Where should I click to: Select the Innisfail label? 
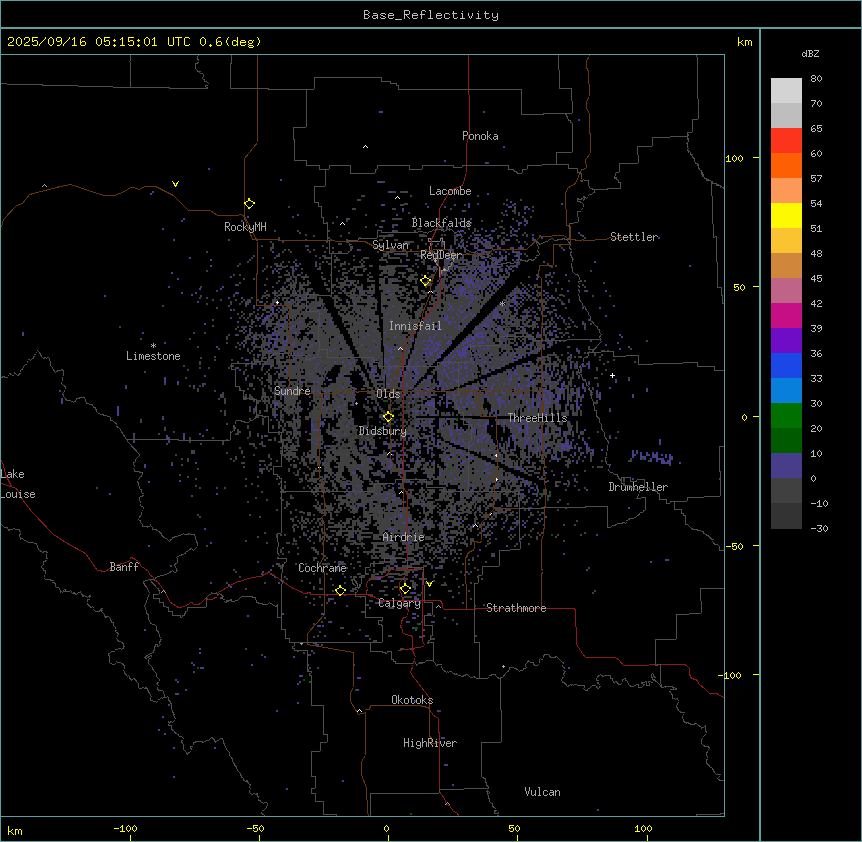coord(415,326)
